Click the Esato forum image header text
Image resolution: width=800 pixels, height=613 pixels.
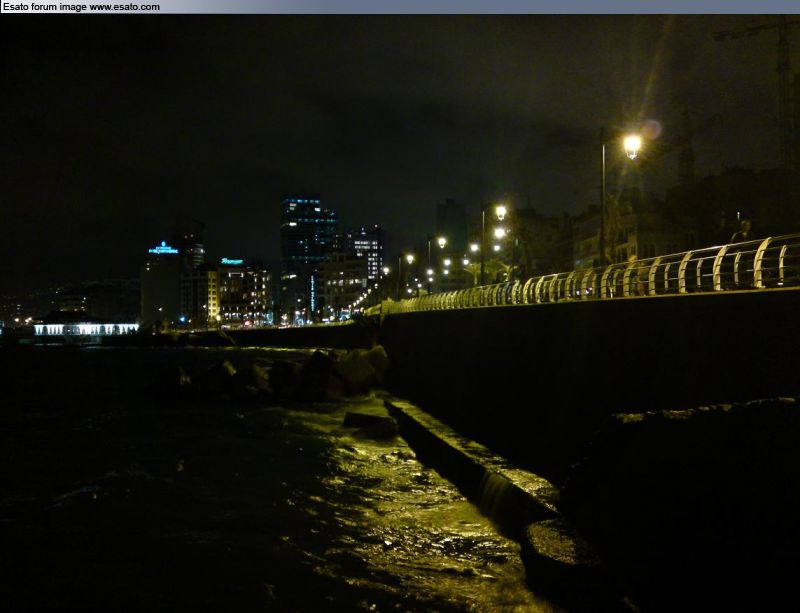tap(81, 7)
